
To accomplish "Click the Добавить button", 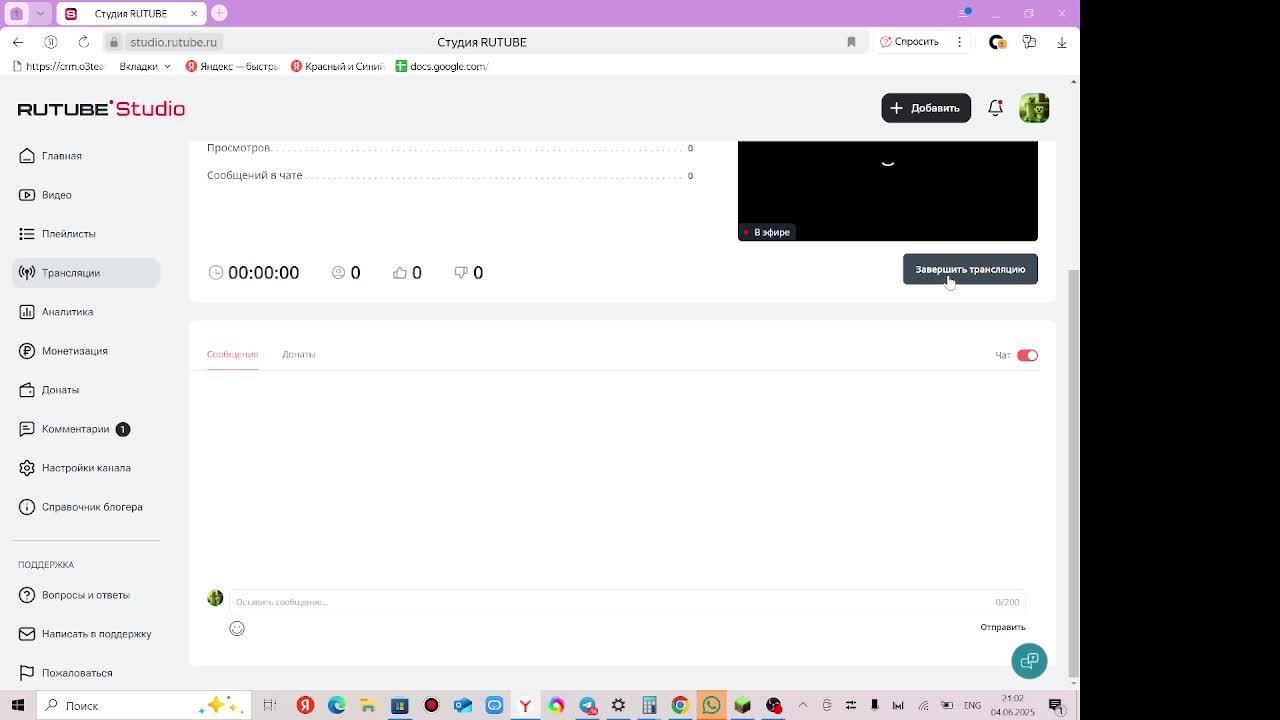I will click(926, 108).
